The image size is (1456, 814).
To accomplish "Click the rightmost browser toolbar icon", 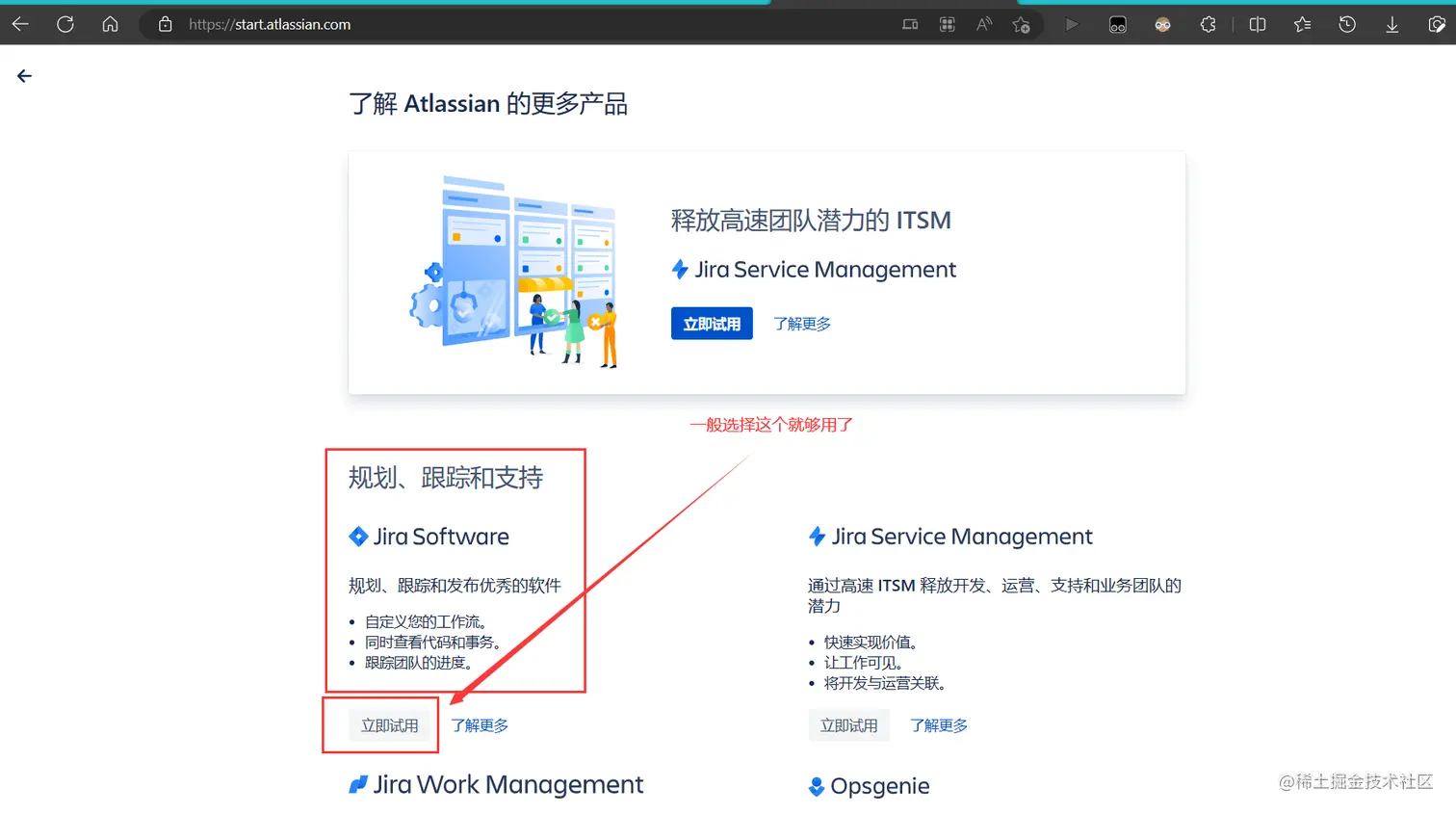I will coord(1437,24).
